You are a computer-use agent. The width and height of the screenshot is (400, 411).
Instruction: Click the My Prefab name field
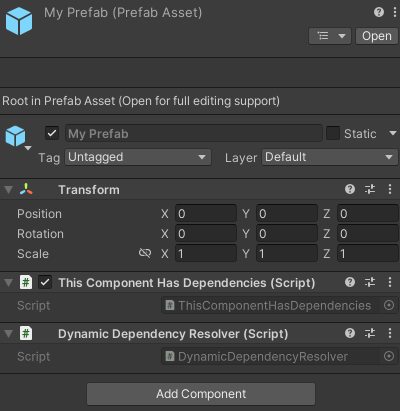(194, 133)
